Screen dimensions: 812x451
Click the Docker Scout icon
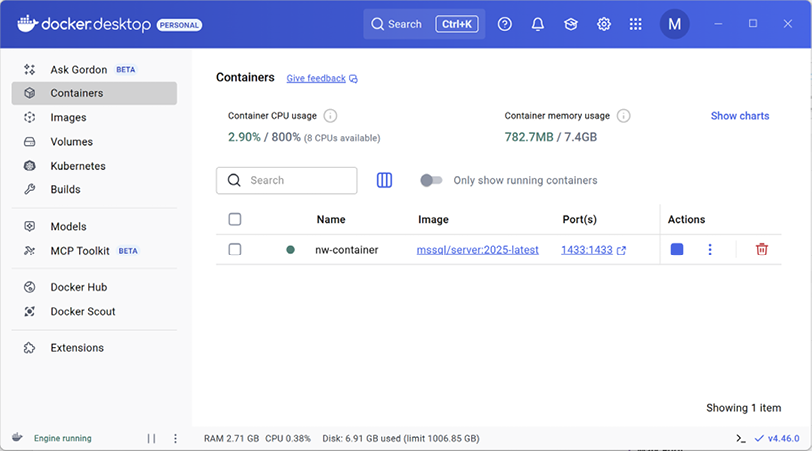(x=30, y=311)
